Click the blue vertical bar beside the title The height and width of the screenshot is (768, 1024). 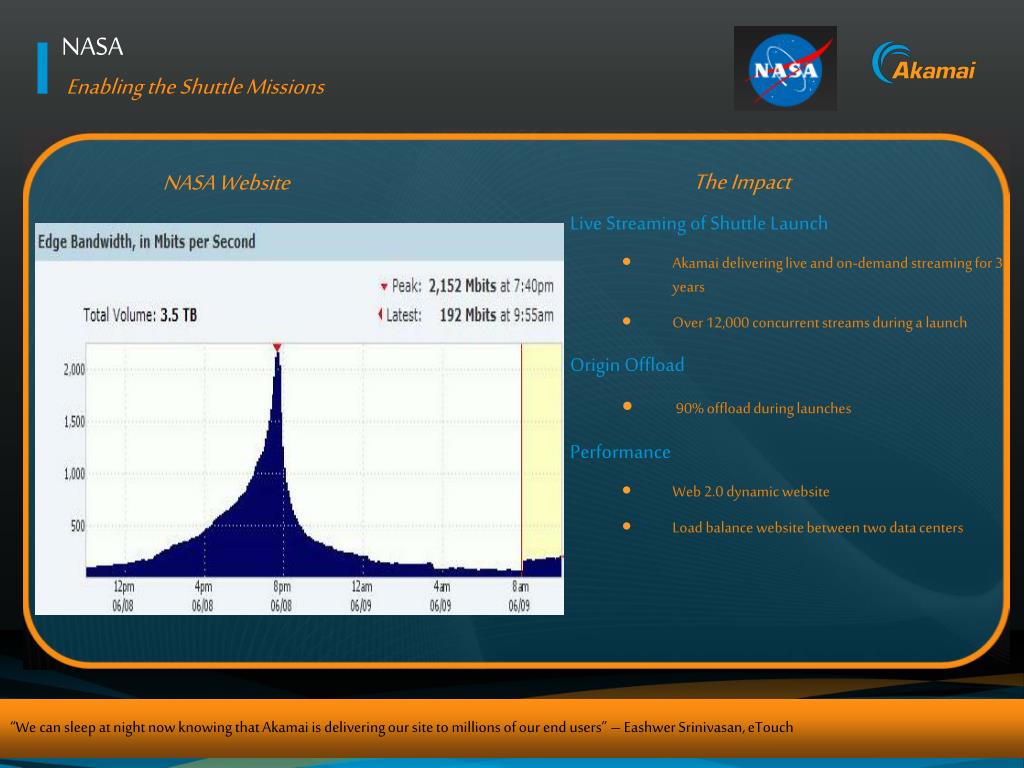[42, 69]
